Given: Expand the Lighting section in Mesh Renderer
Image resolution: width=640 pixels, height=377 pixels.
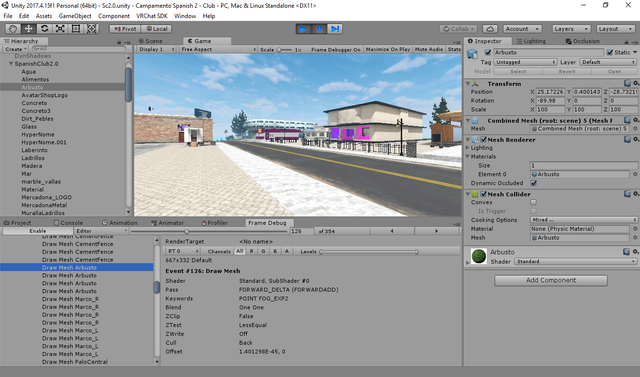Looking at the screenshot, I should click(468, 148).
